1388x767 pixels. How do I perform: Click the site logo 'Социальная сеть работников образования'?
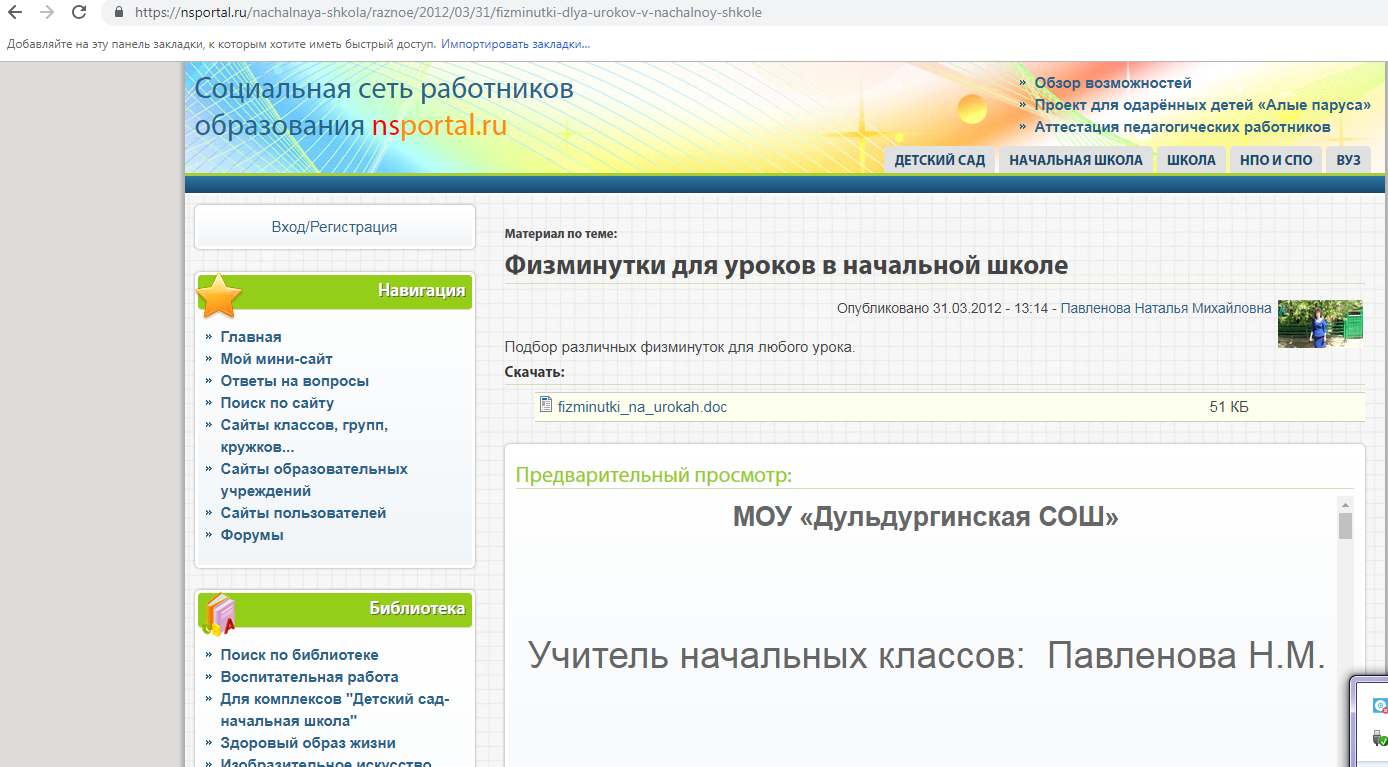[x=384, y=107]
